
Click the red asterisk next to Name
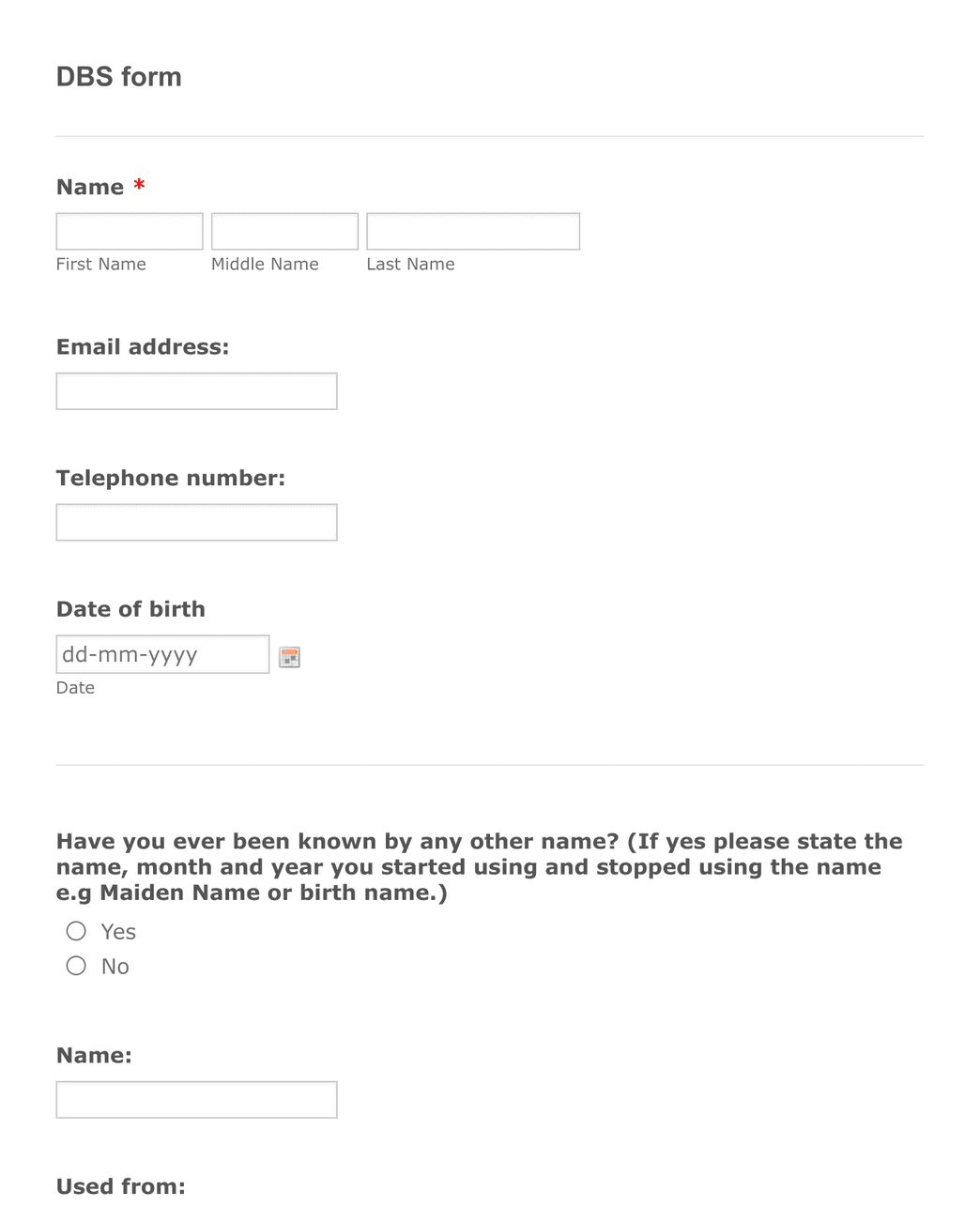coord(138,185)
